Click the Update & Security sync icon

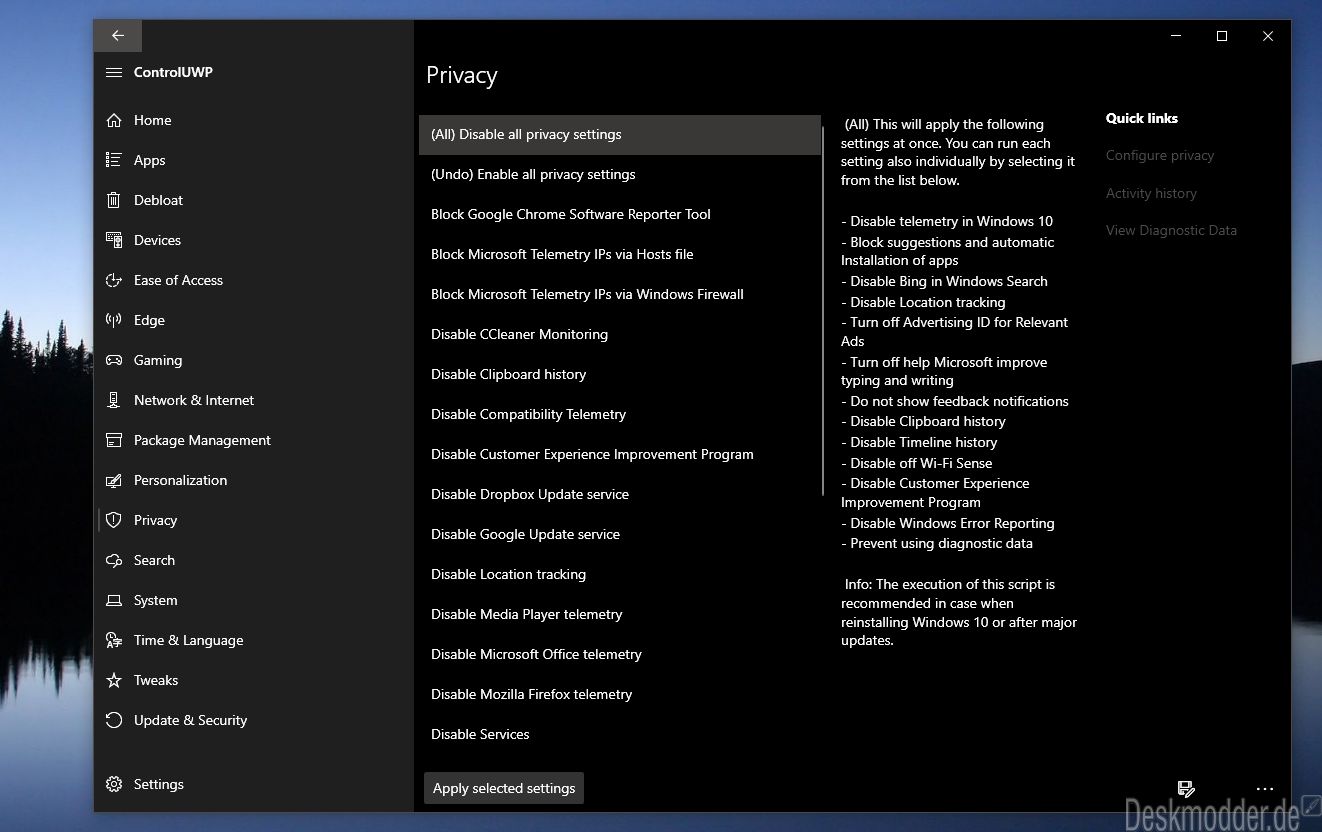(114, 720)
